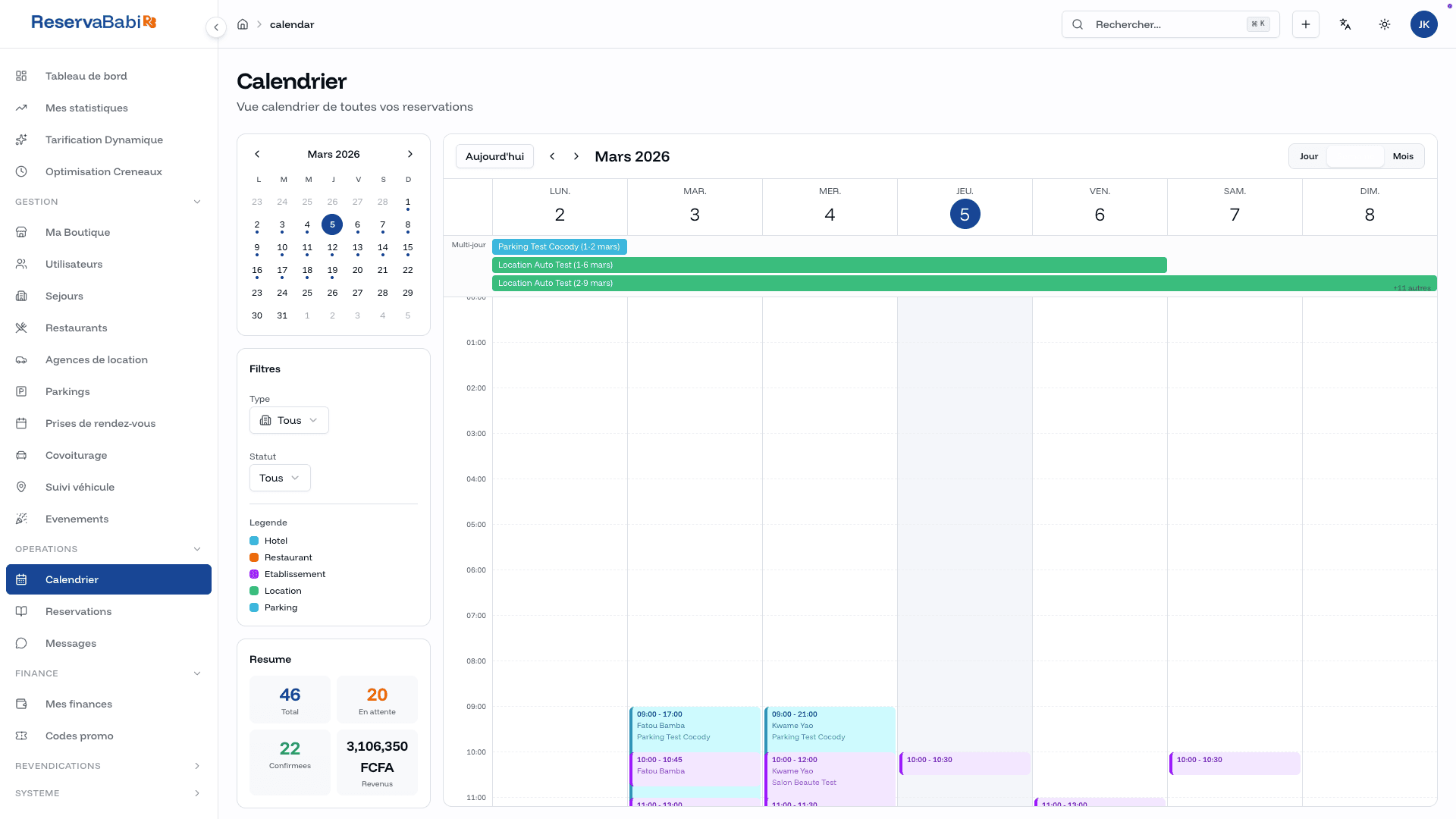Open Suivi véhicule in the sidebar

[80, 487]
